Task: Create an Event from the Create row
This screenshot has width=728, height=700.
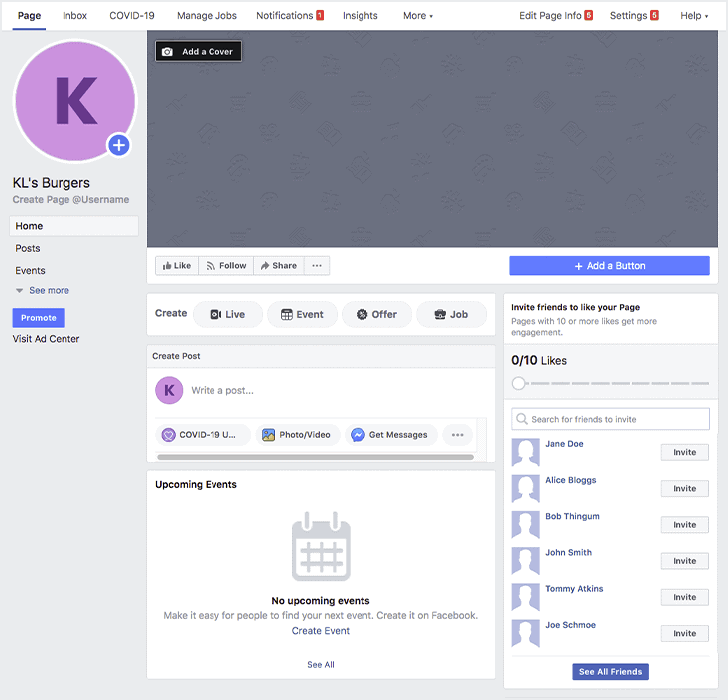Action: (302, 314)
